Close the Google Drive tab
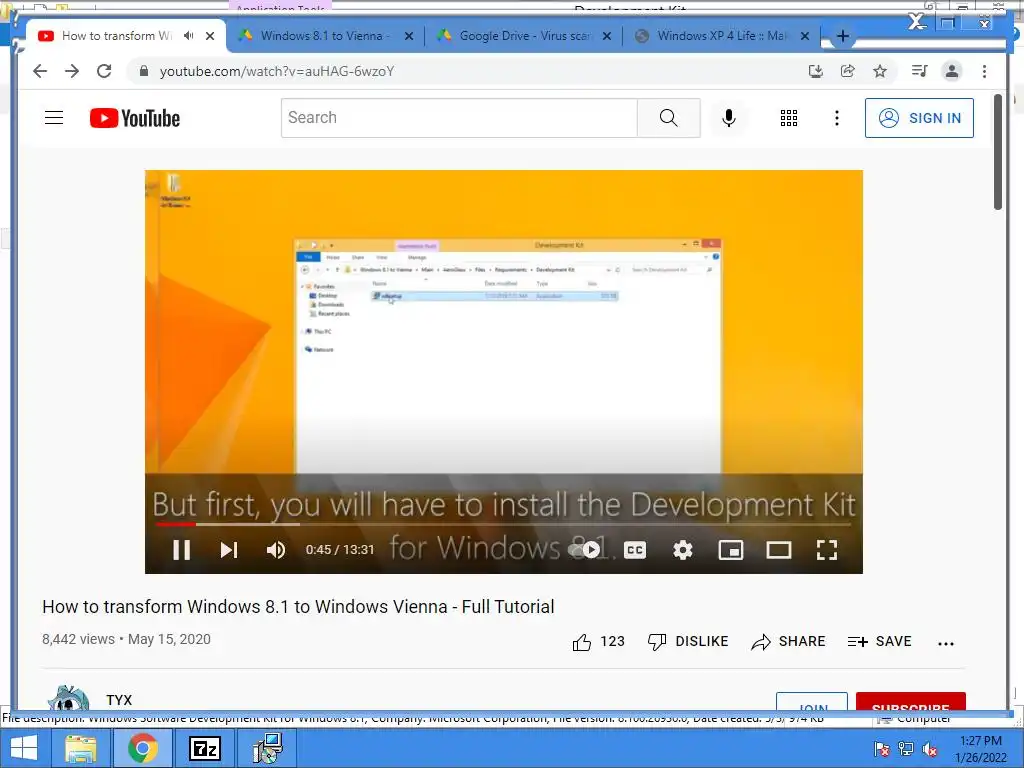Viewport: 1024px width, 768px height. tap(607, 36)
